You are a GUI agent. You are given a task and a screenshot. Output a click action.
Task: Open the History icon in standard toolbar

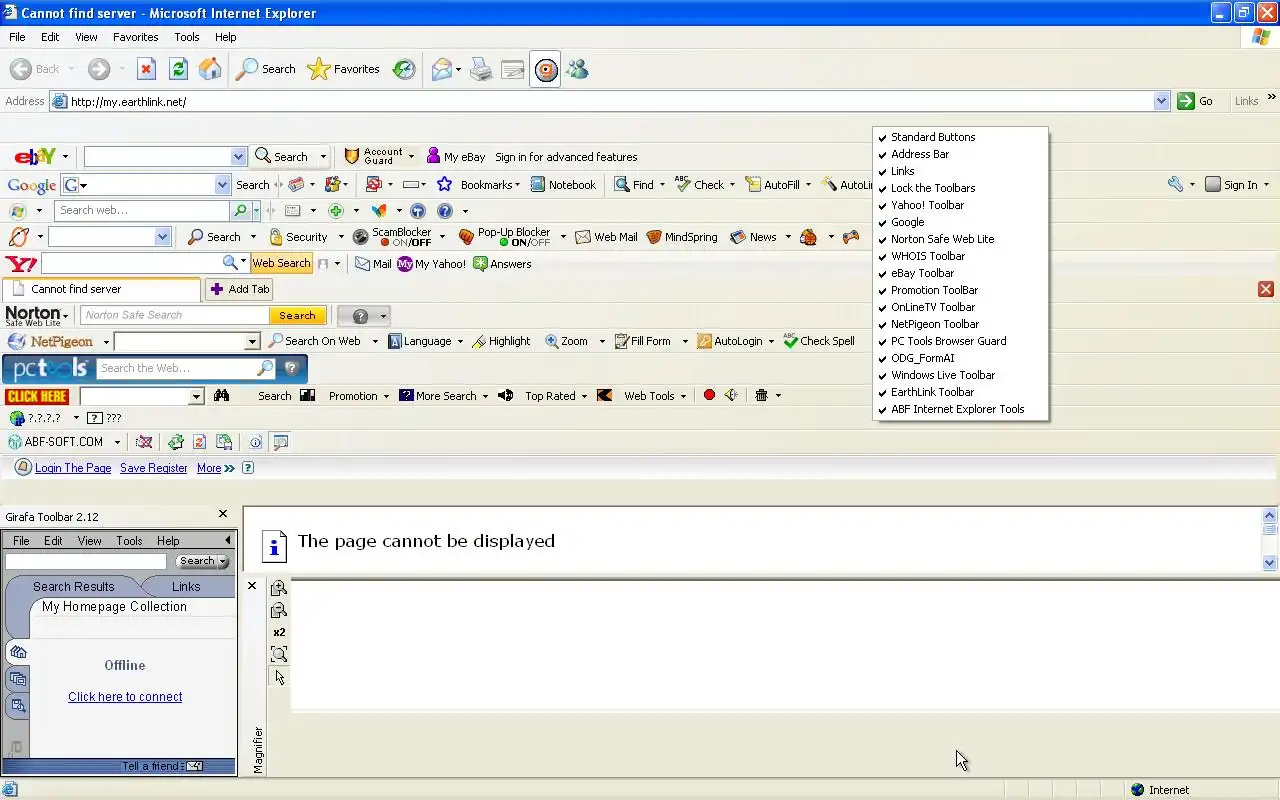404,69
